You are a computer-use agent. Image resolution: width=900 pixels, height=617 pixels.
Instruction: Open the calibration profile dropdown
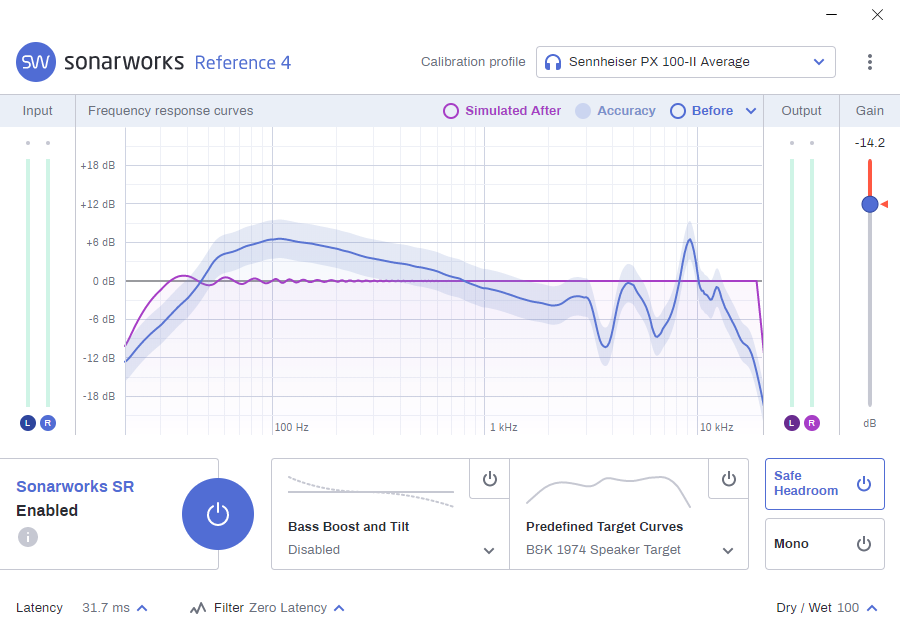click(686, 62)
